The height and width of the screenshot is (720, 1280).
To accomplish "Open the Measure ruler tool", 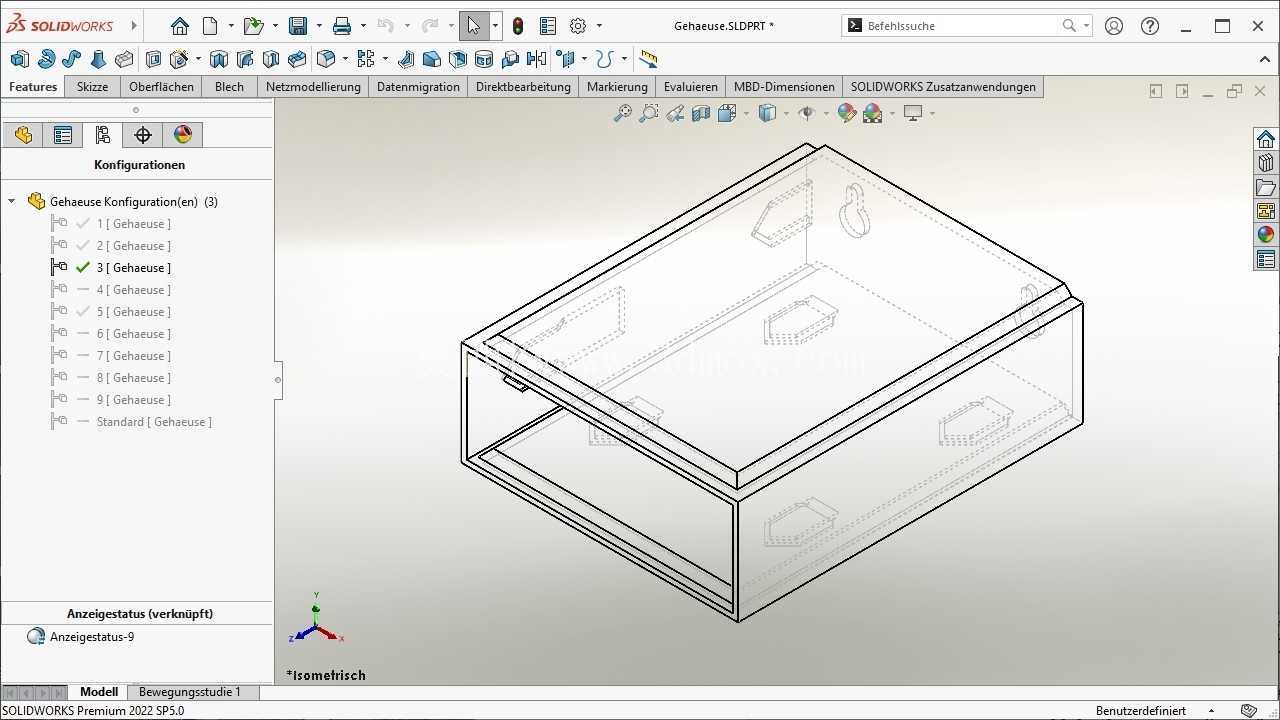I will pos(648,59).
